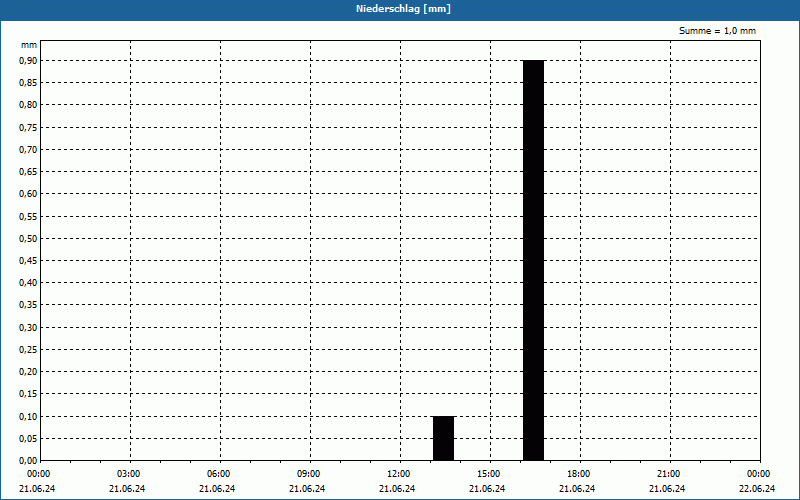
Task: Click the 0,30 y-axis value
Action: pyautogui.click(x=29, y=328)
